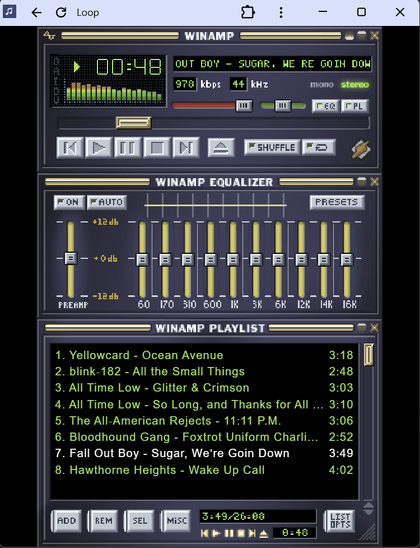Toggle windowshade mode of main window
Image resolution: width=420 pixels, height=548 pixels.
tap(362, 36)
